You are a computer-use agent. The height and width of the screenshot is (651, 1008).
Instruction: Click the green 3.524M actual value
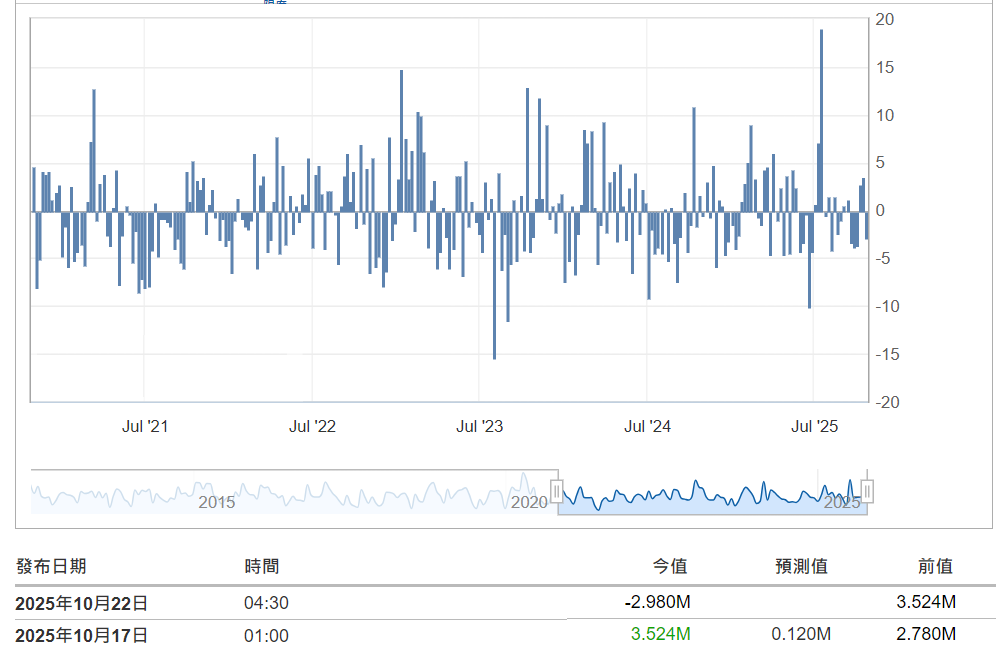click(660, 634)
